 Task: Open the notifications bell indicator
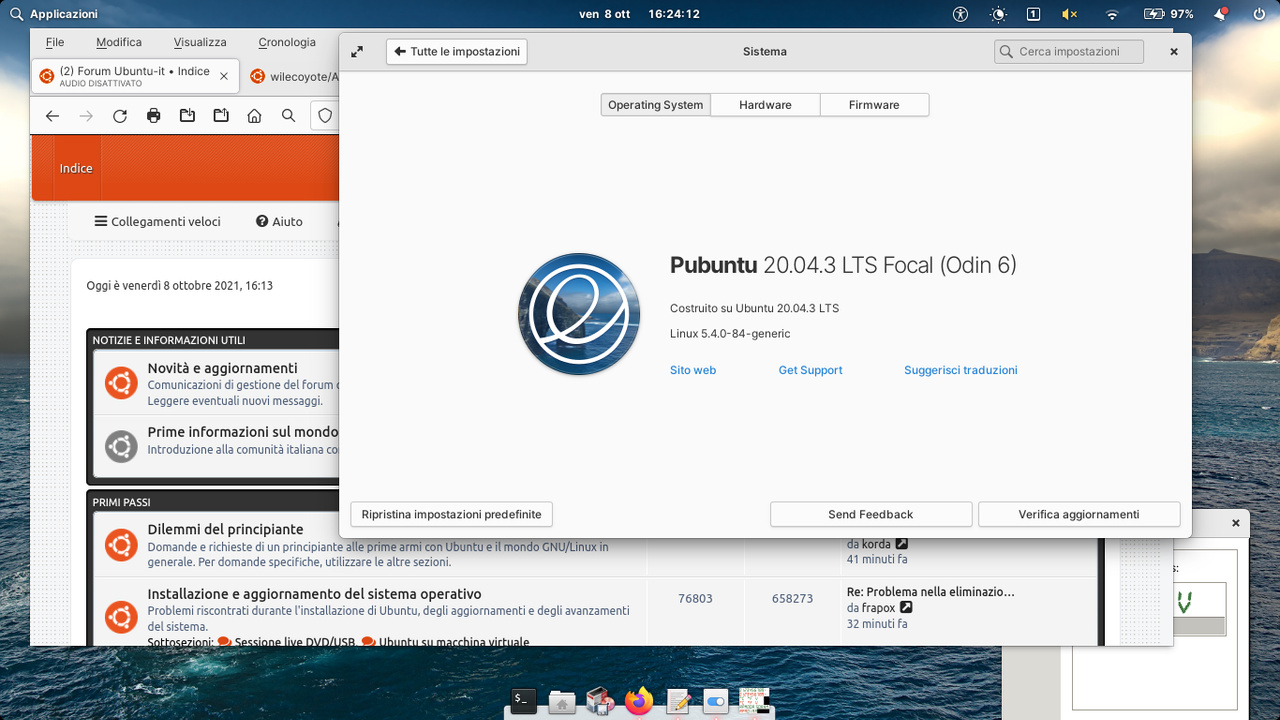coord(1221,14)
